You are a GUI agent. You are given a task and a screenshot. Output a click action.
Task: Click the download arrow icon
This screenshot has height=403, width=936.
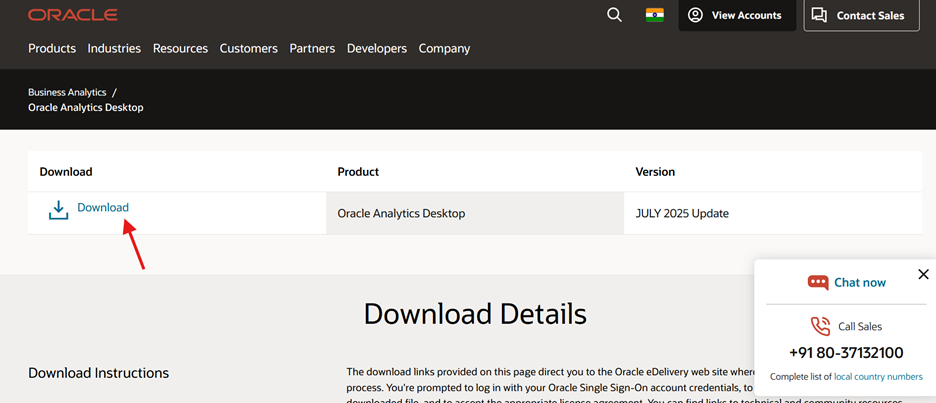[x=59, y=210]
